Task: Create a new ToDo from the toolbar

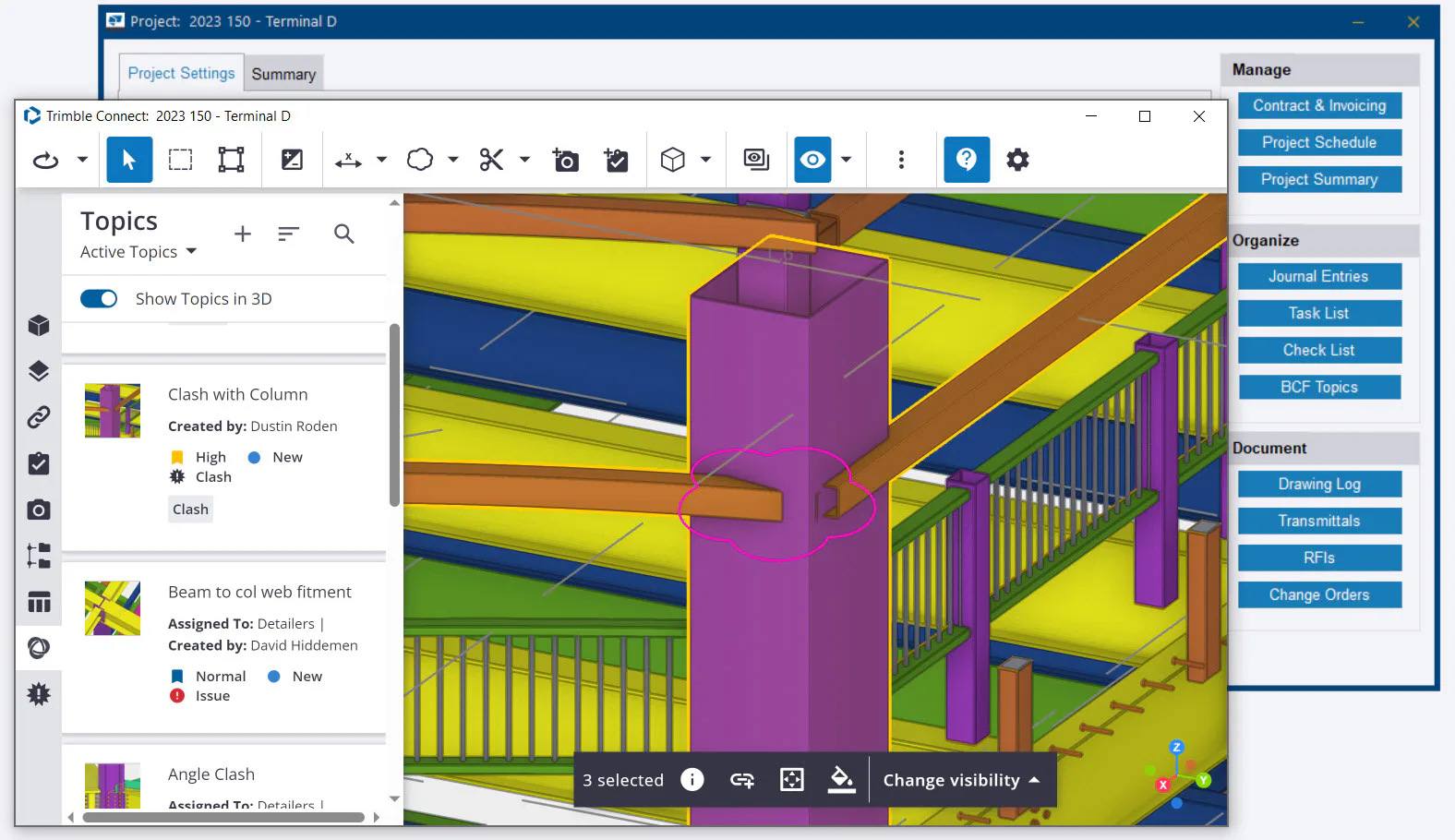Action: coord(616,160)
